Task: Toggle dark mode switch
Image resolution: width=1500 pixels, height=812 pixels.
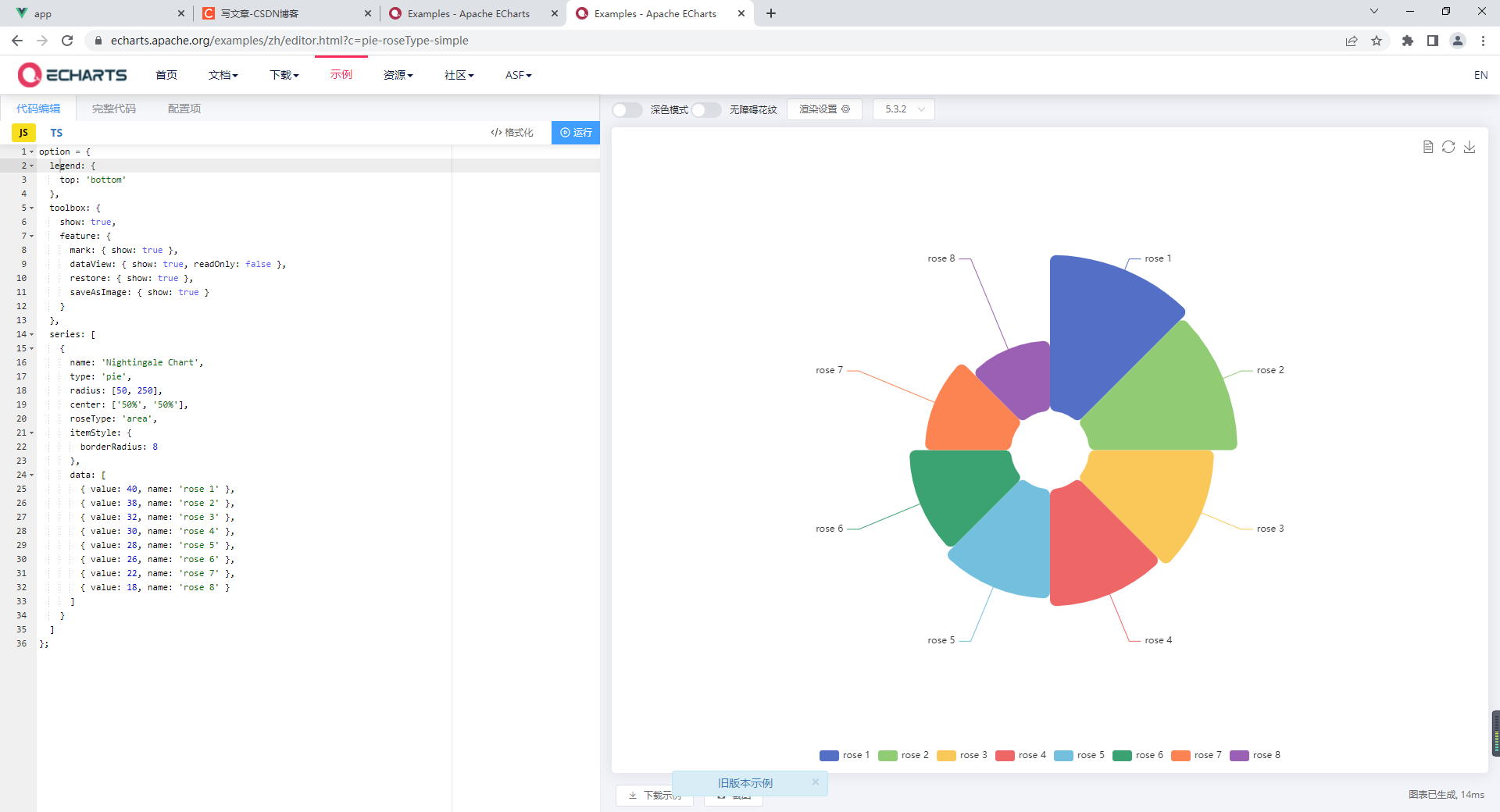Action: [x=627, y=110]
